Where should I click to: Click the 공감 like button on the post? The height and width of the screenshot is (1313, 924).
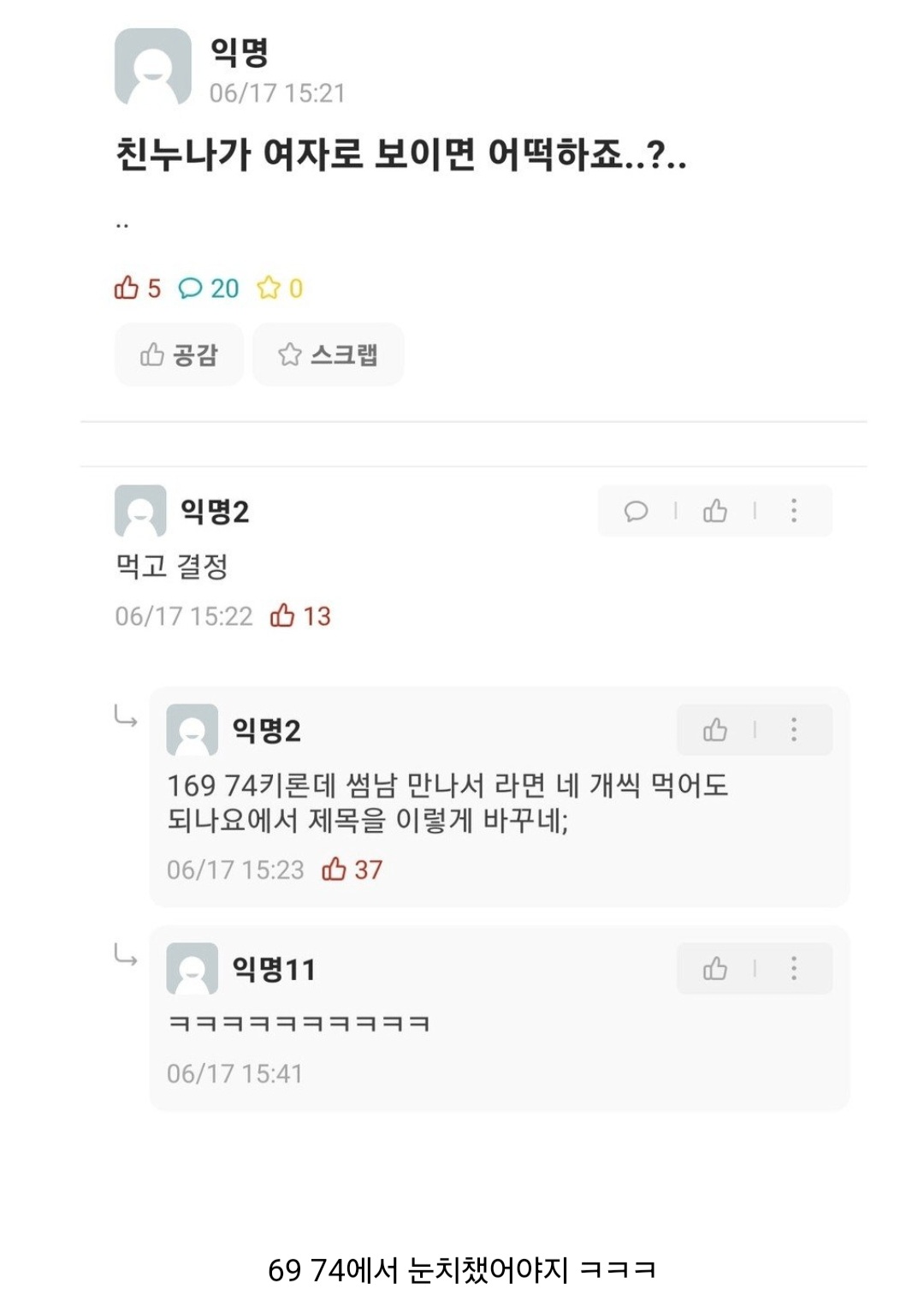(x=179, y=354)
